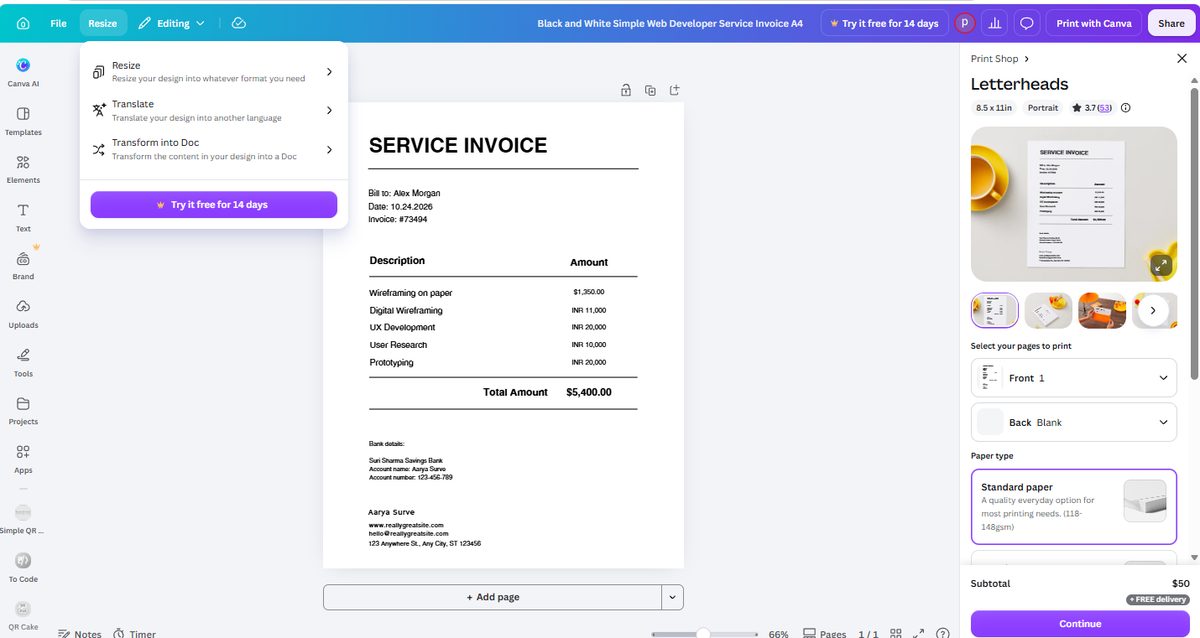This screenshot has width=1200, height=638.
Task: Add a page using the icon above the canvas
Action: coord(675,90)
